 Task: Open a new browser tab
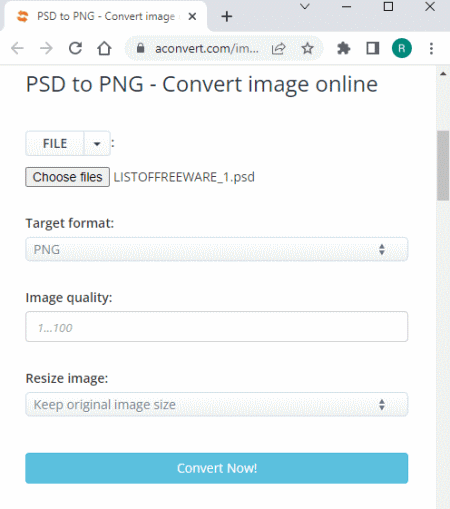[x=227, y=16]
